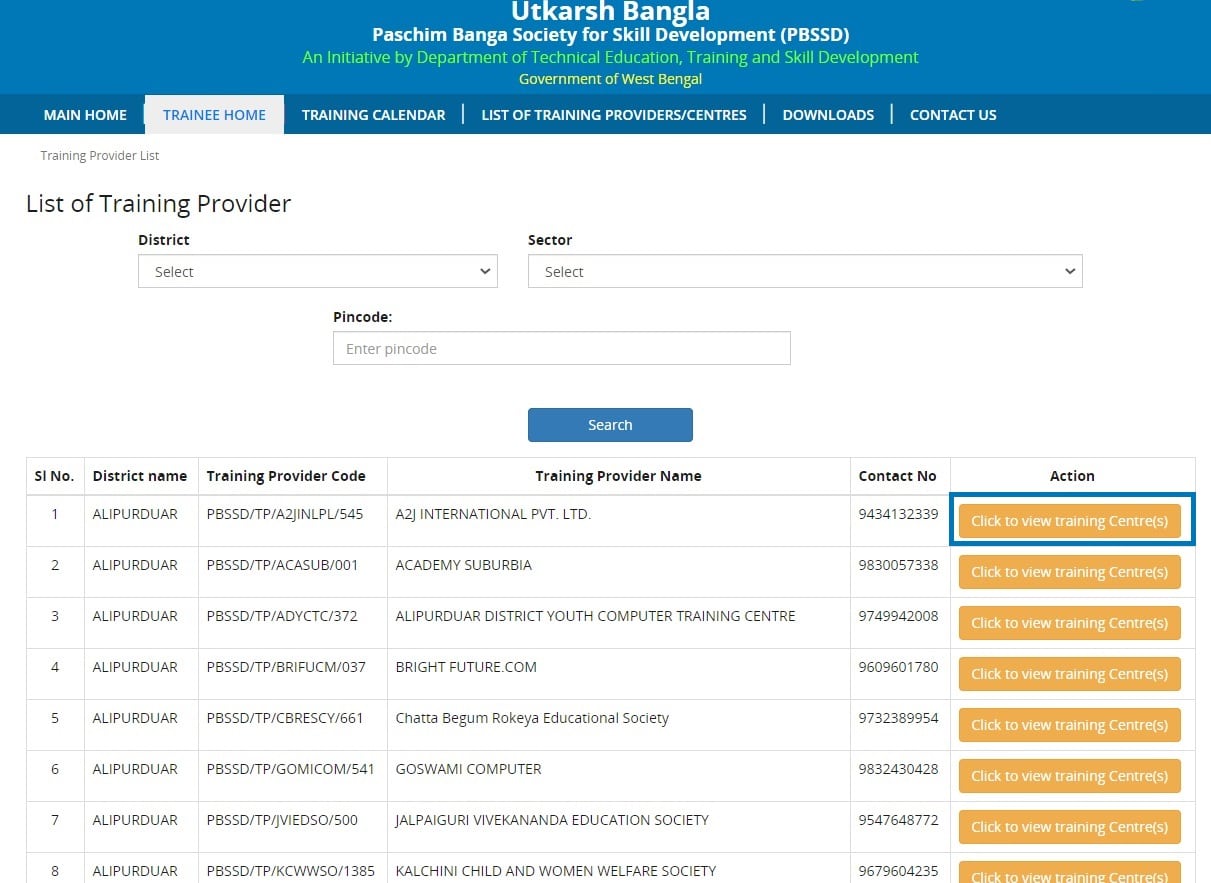
Task: Select code PBSSD/TP/JVIEDSO/500
Action: [282, 820]
